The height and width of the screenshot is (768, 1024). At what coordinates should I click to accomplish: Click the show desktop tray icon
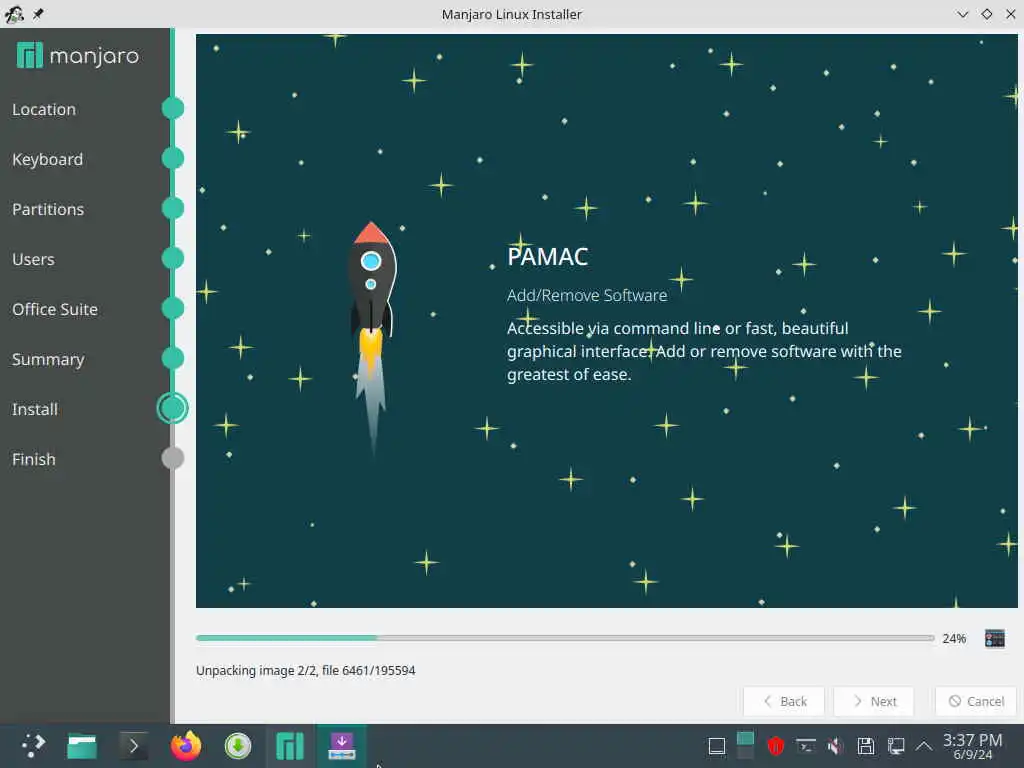click(x=717, y=746)
